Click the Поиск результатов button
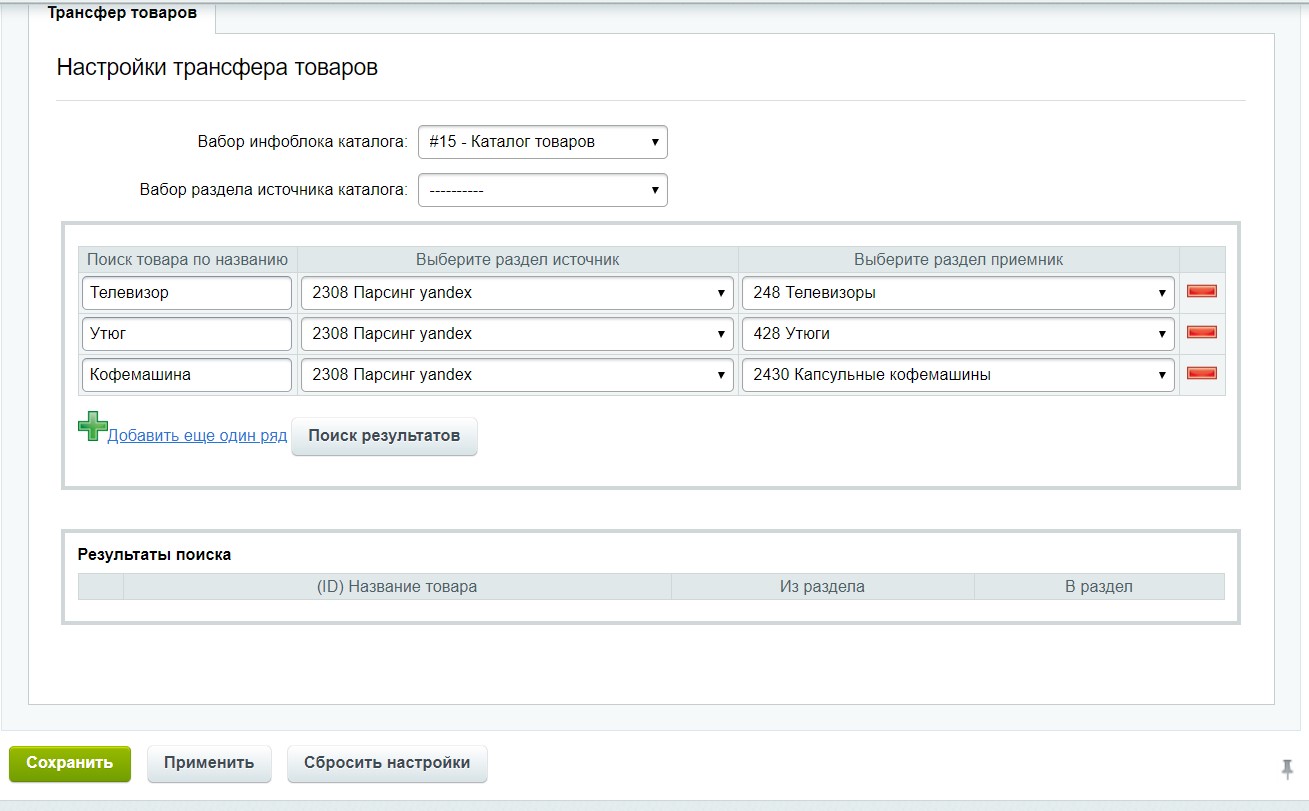Screen dimensions: 1309x811 pos(384,436)
